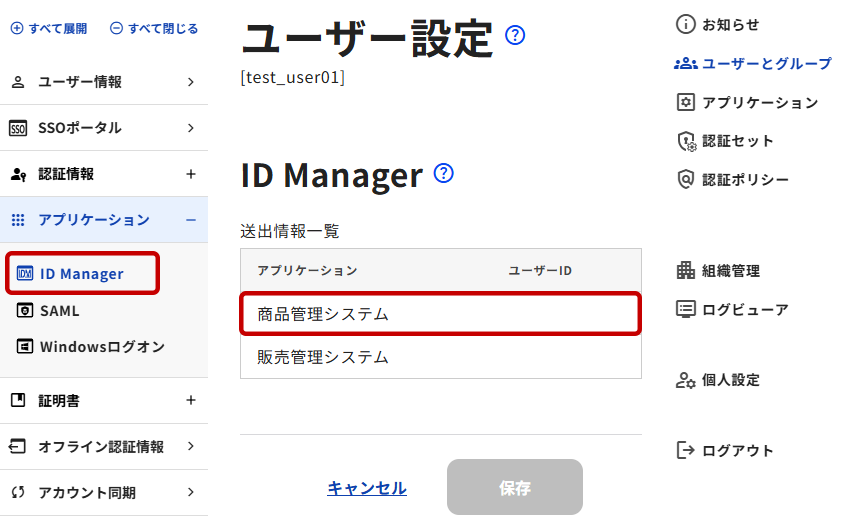Screen dimensions: 844x520
Task: Select the 商品管理システム table row
Action: point(440,314)
